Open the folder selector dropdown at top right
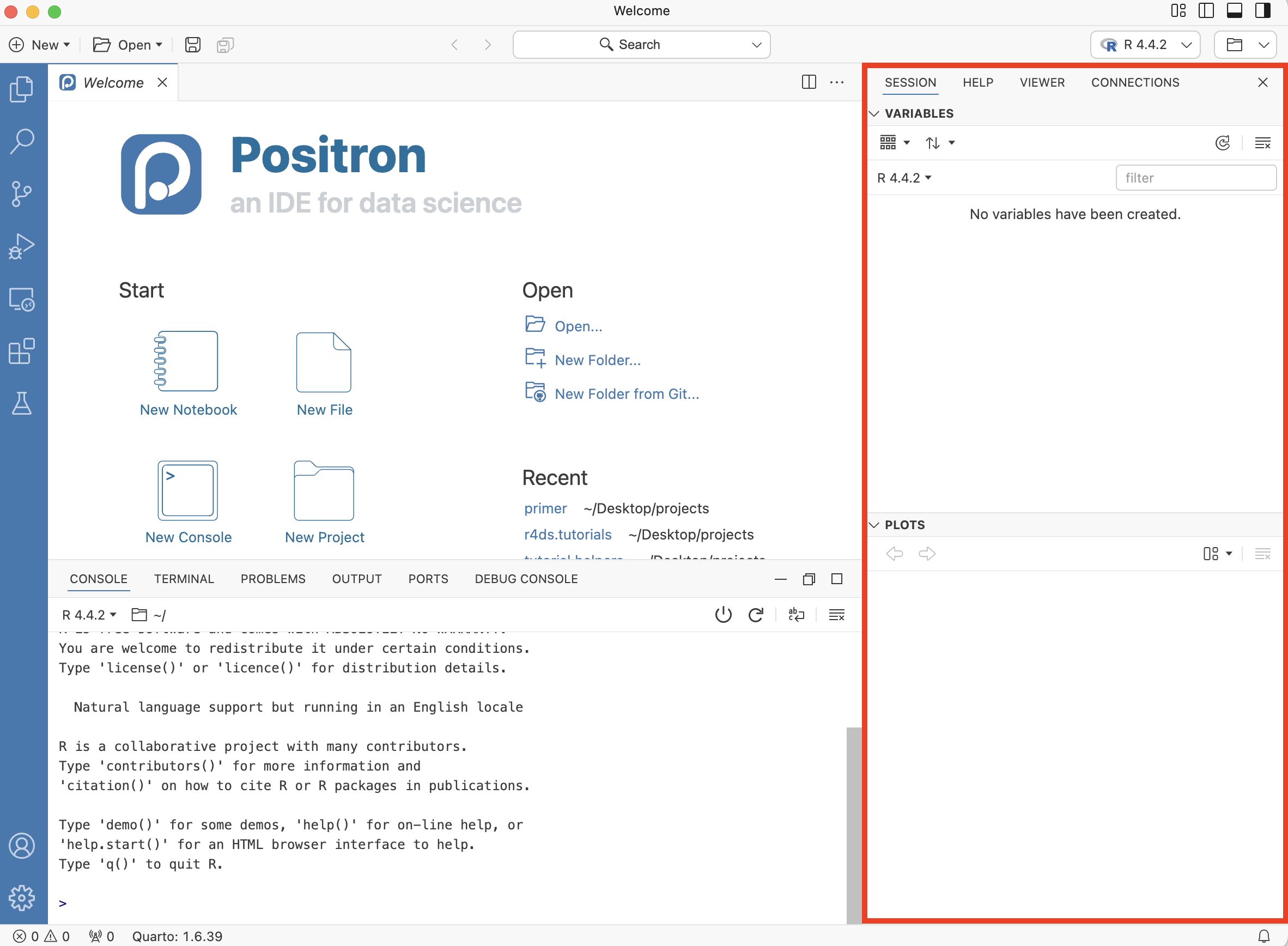 [x=1245, y=45]
